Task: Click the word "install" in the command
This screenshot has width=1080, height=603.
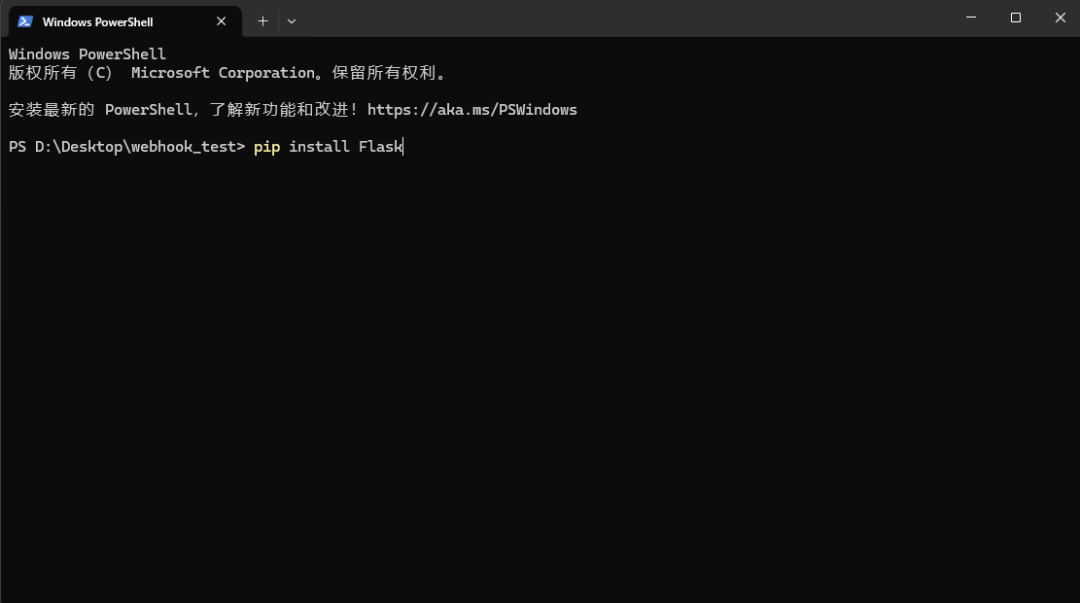Action: pos(319,147)
